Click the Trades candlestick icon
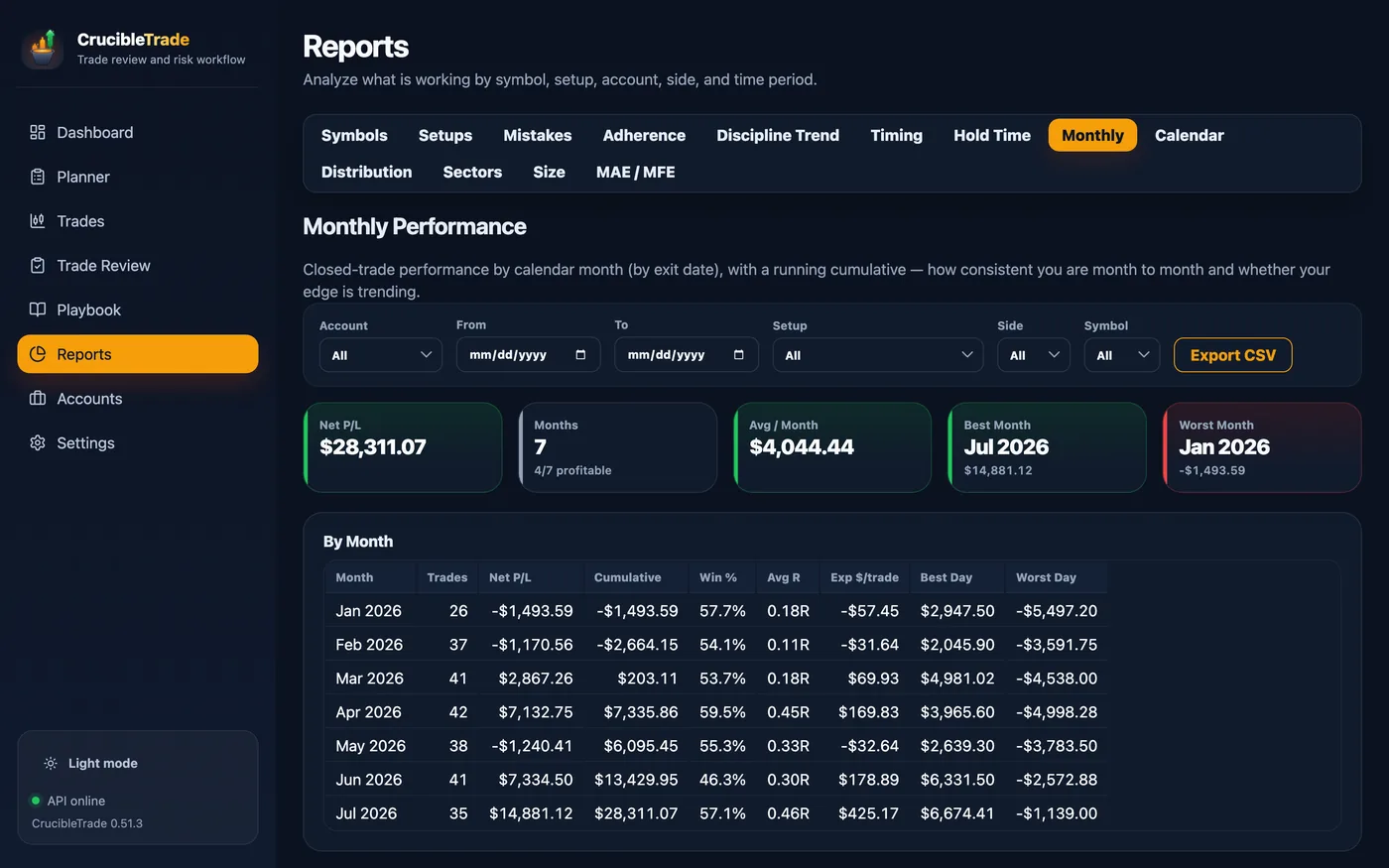The image size is (1389, 868). point(38,221)
